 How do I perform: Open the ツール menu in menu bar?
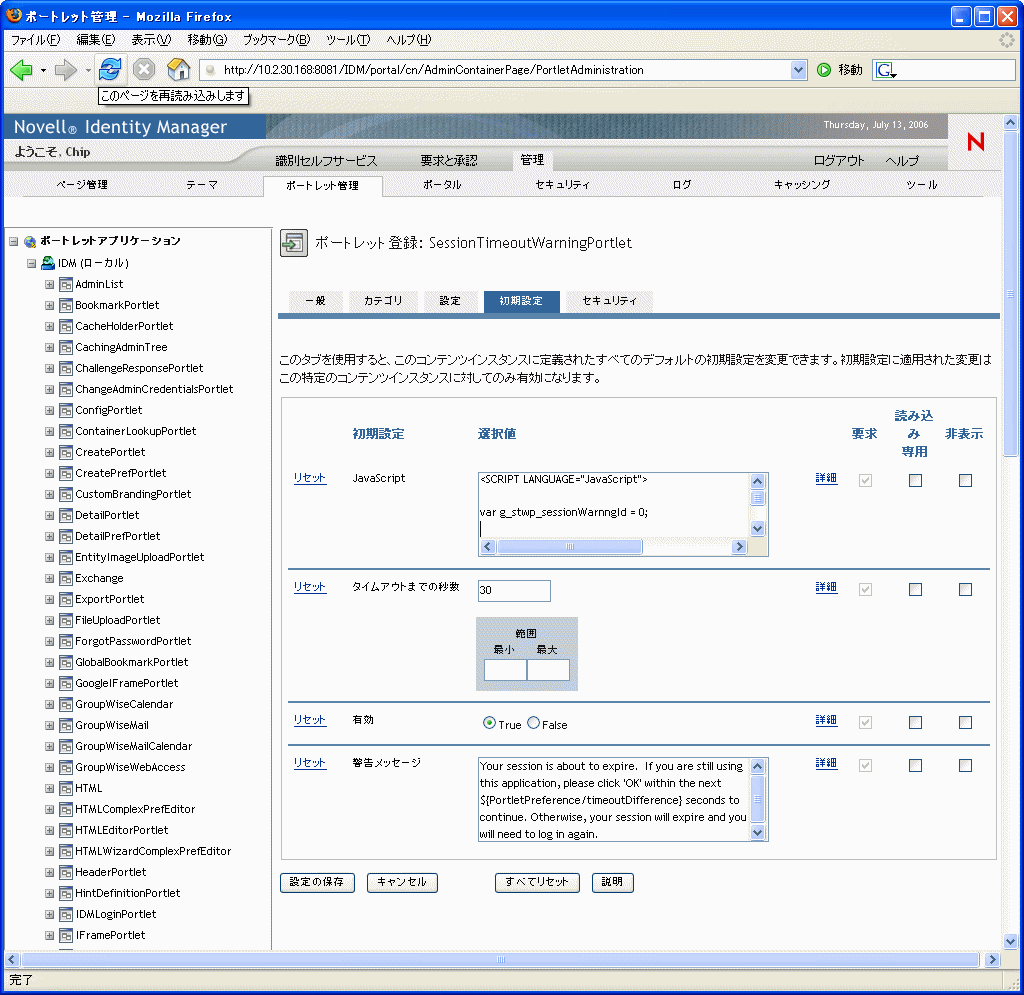(x=348, y=40)
